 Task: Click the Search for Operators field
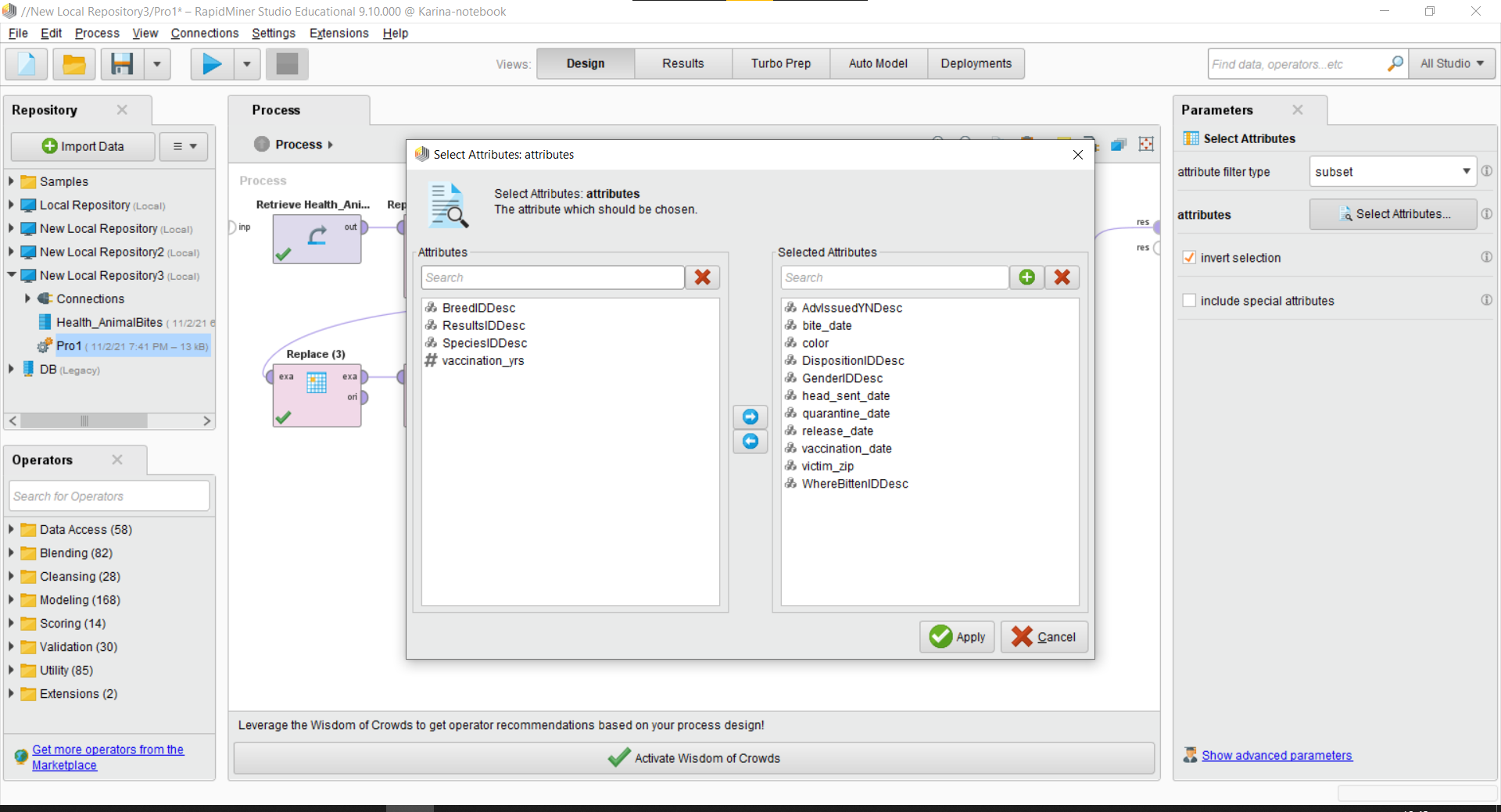coord(109,496)
